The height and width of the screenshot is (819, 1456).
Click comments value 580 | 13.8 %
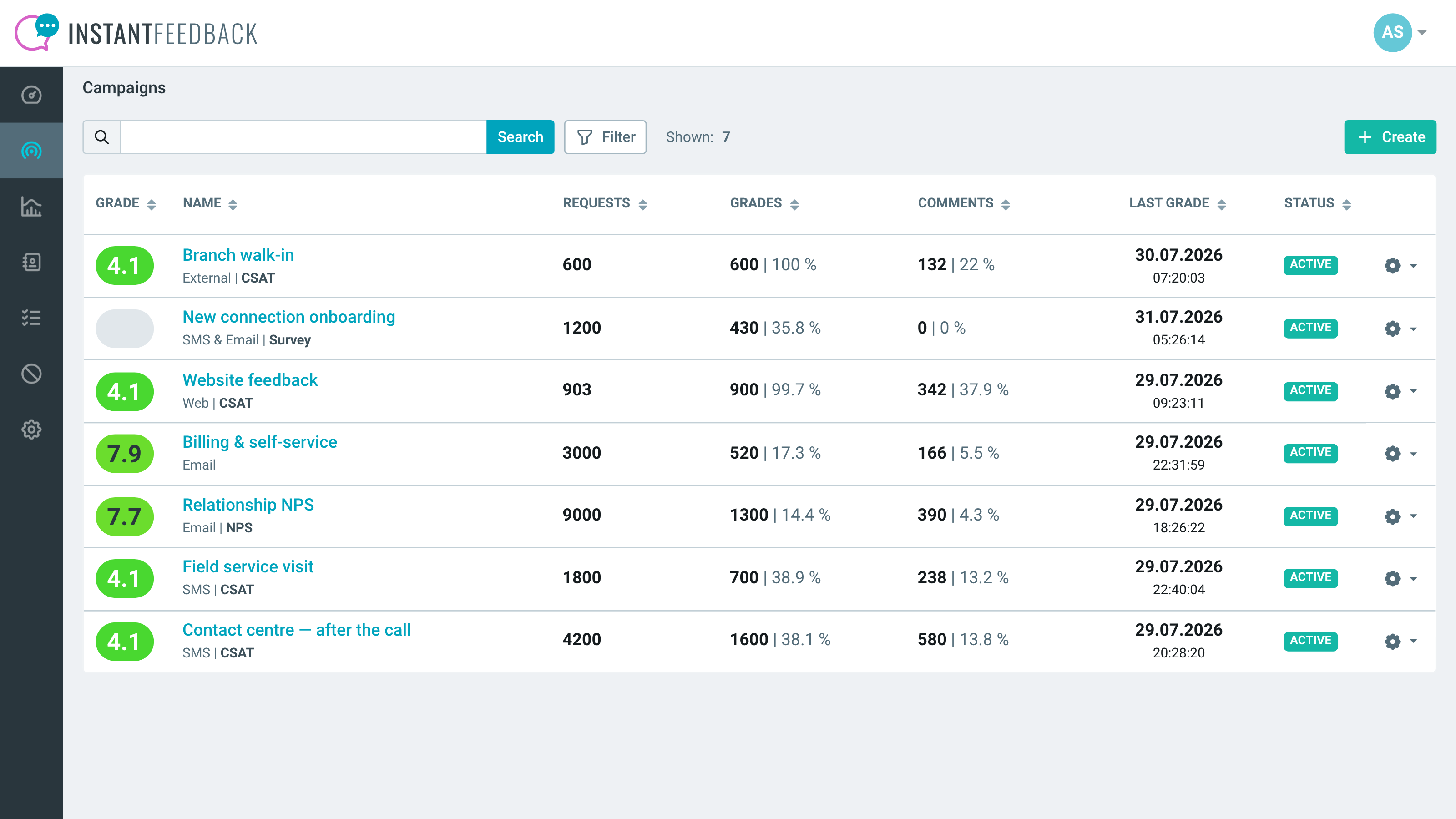pyautogui.click(x=963, y=640)
